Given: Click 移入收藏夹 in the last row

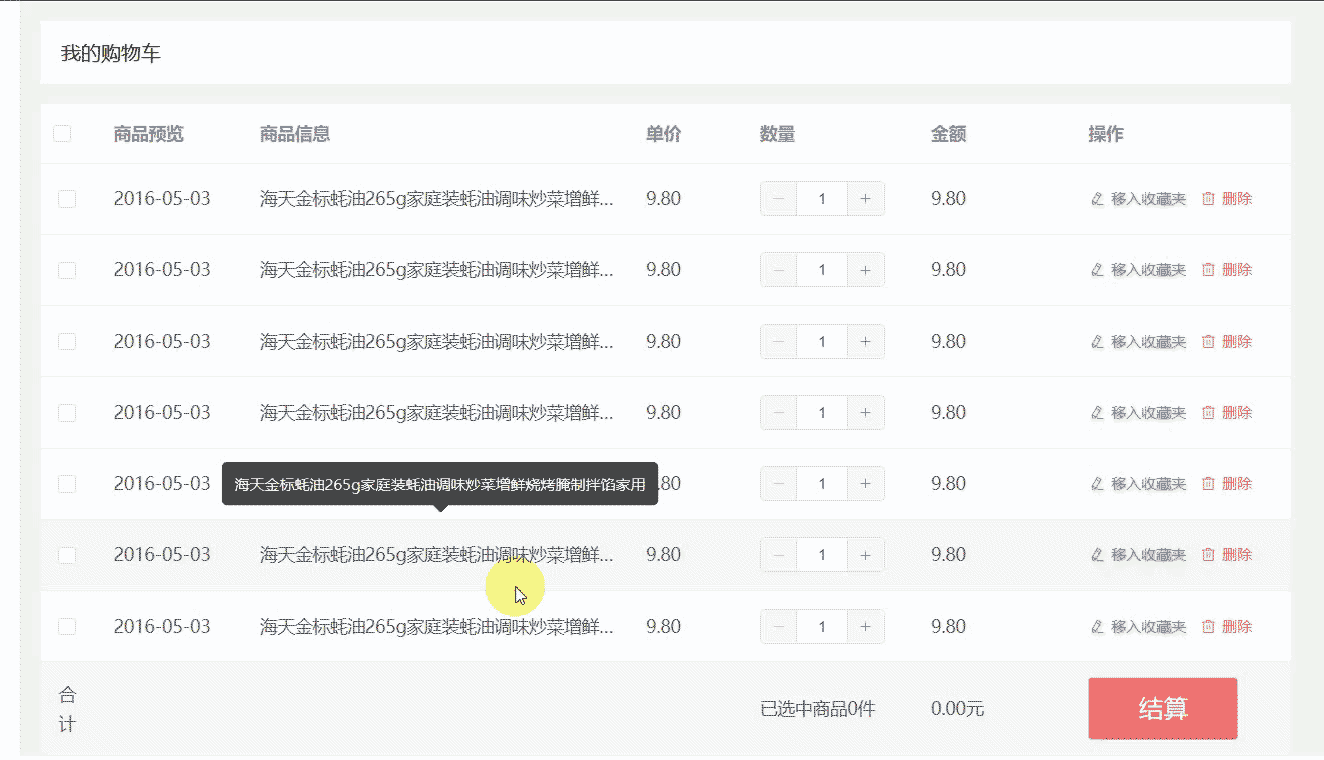Looking at the screenshot, I should [x=1138, y=626].
